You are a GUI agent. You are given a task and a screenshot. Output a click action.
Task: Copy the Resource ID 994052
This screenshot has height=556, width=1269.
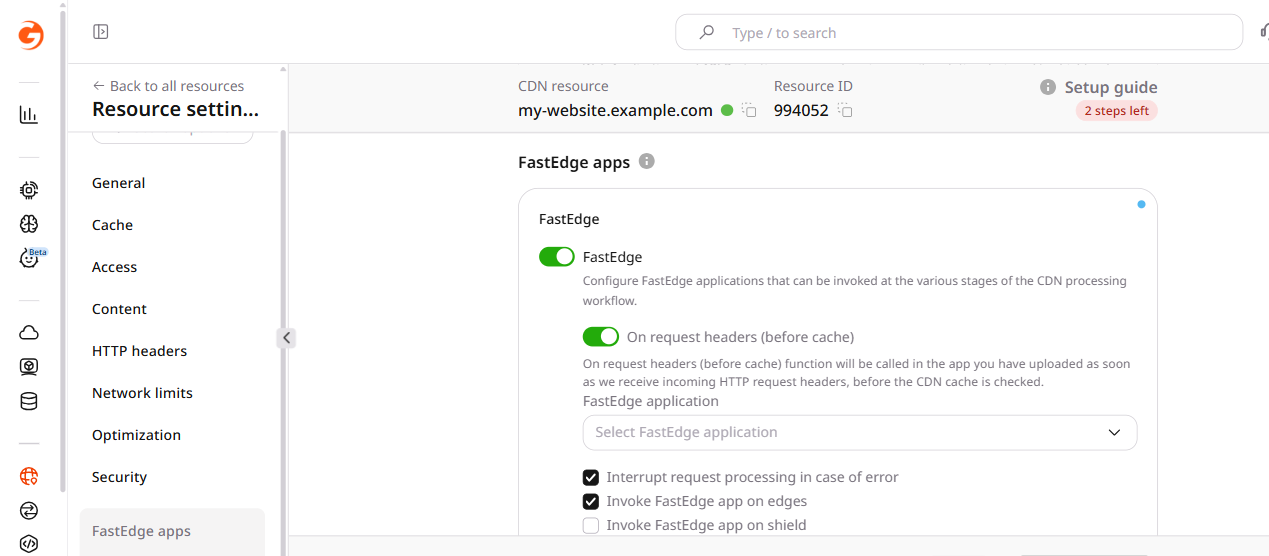[845, 110]
